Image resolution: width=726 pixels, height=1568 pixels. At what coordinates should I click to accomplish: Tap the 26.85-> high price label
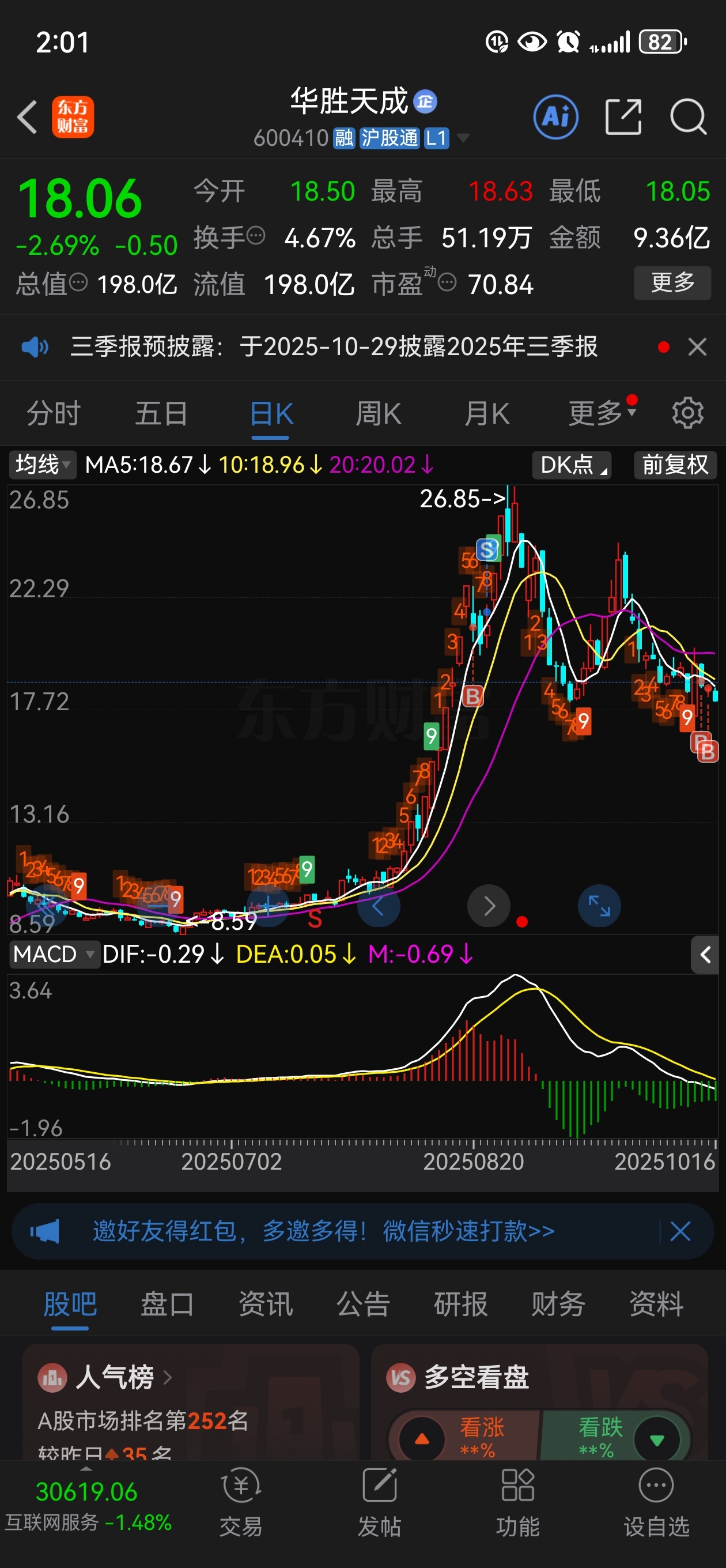click(x=463, y=499)
